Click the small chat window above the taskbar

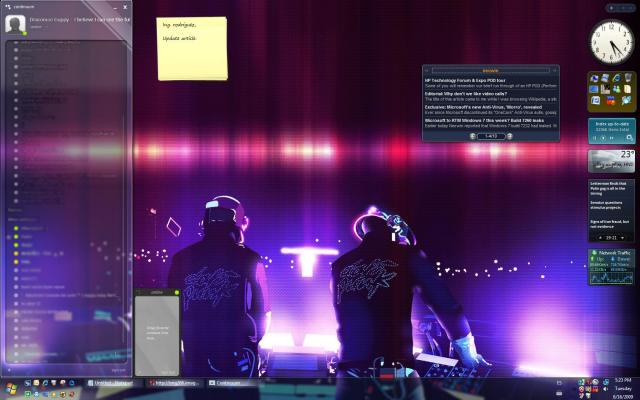(157, 330)
